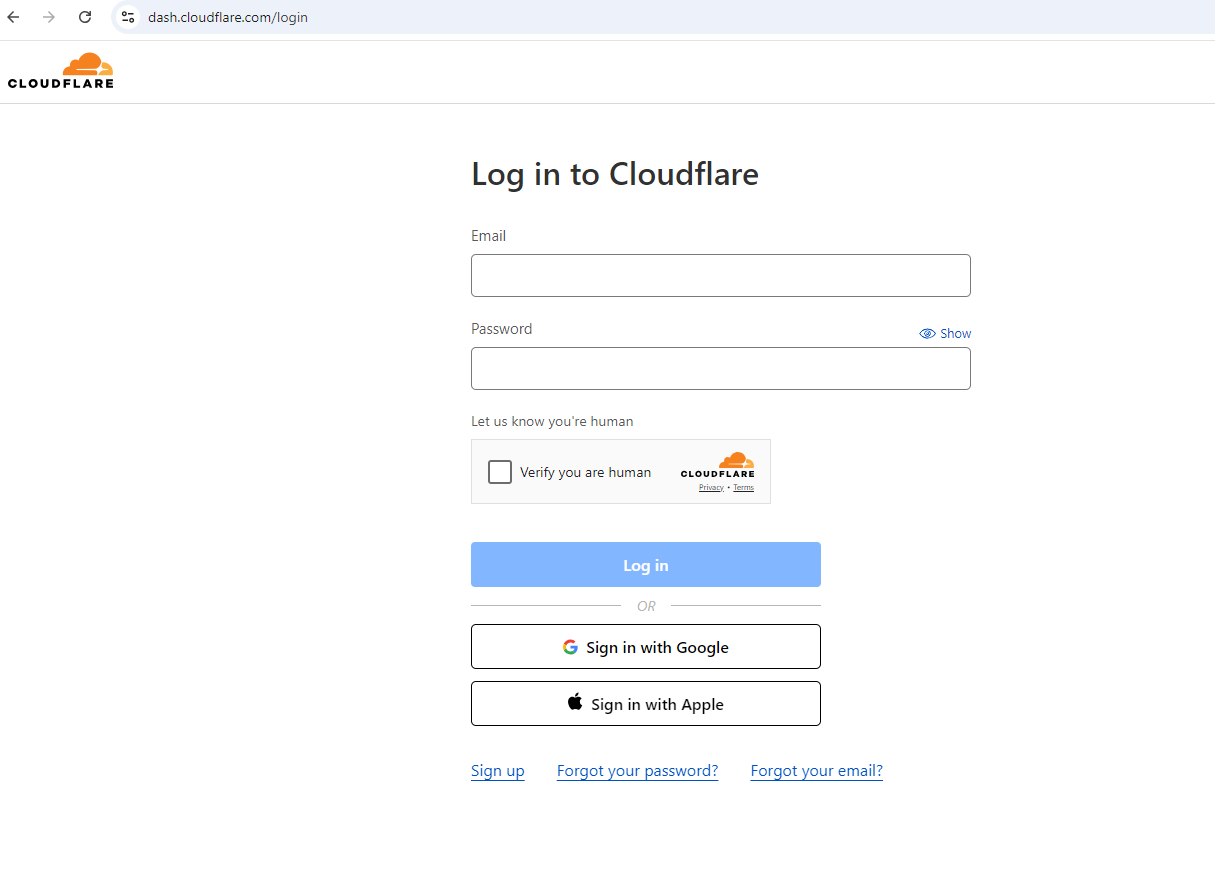The image size is (1215, 883).
Task: Focus the Email input field
Action: click(720, 275)
